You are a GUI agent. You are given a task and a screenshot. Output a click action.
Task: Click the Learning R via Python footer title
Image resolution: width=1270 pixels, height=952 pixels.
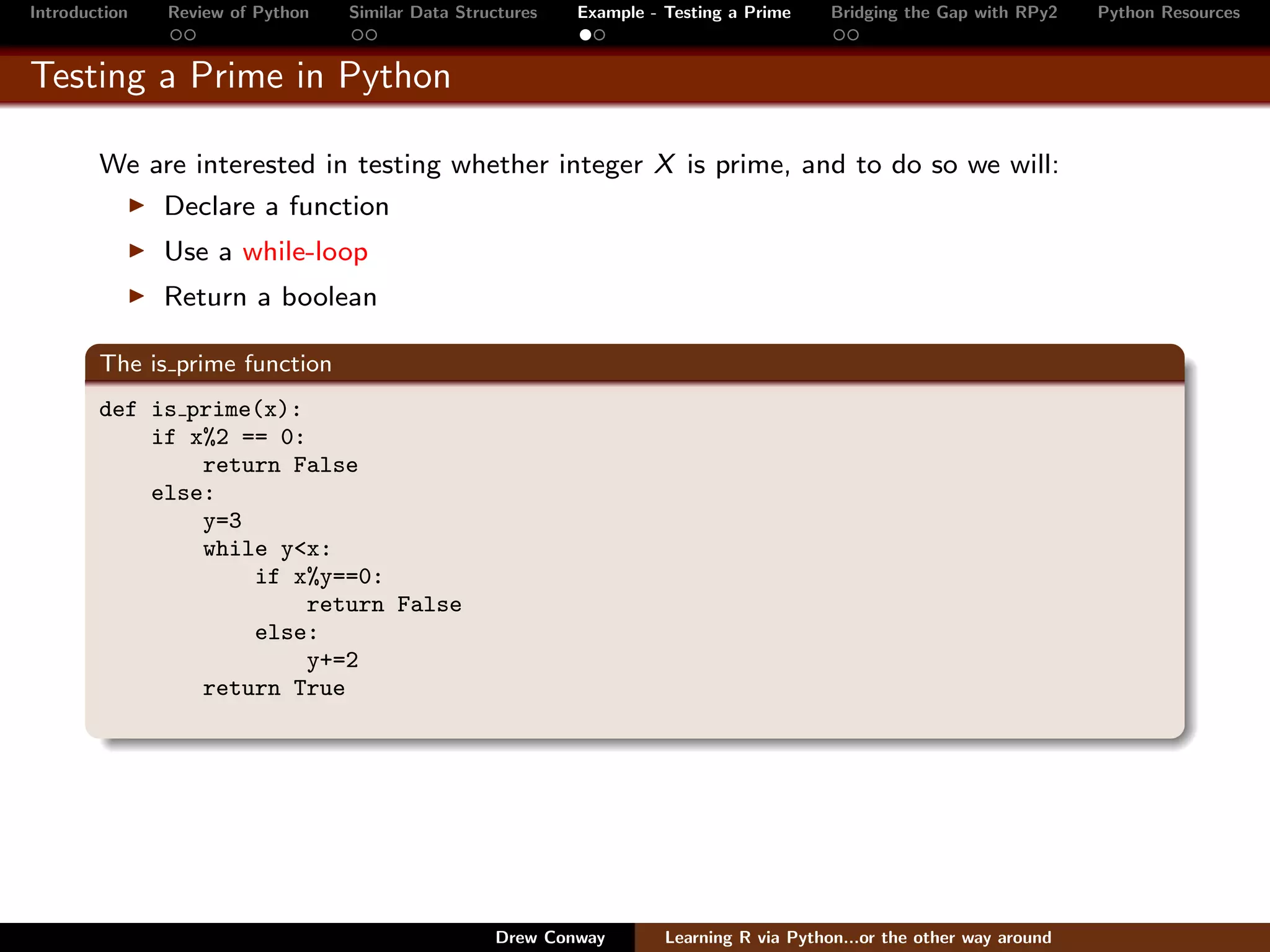tap(858, 937)
